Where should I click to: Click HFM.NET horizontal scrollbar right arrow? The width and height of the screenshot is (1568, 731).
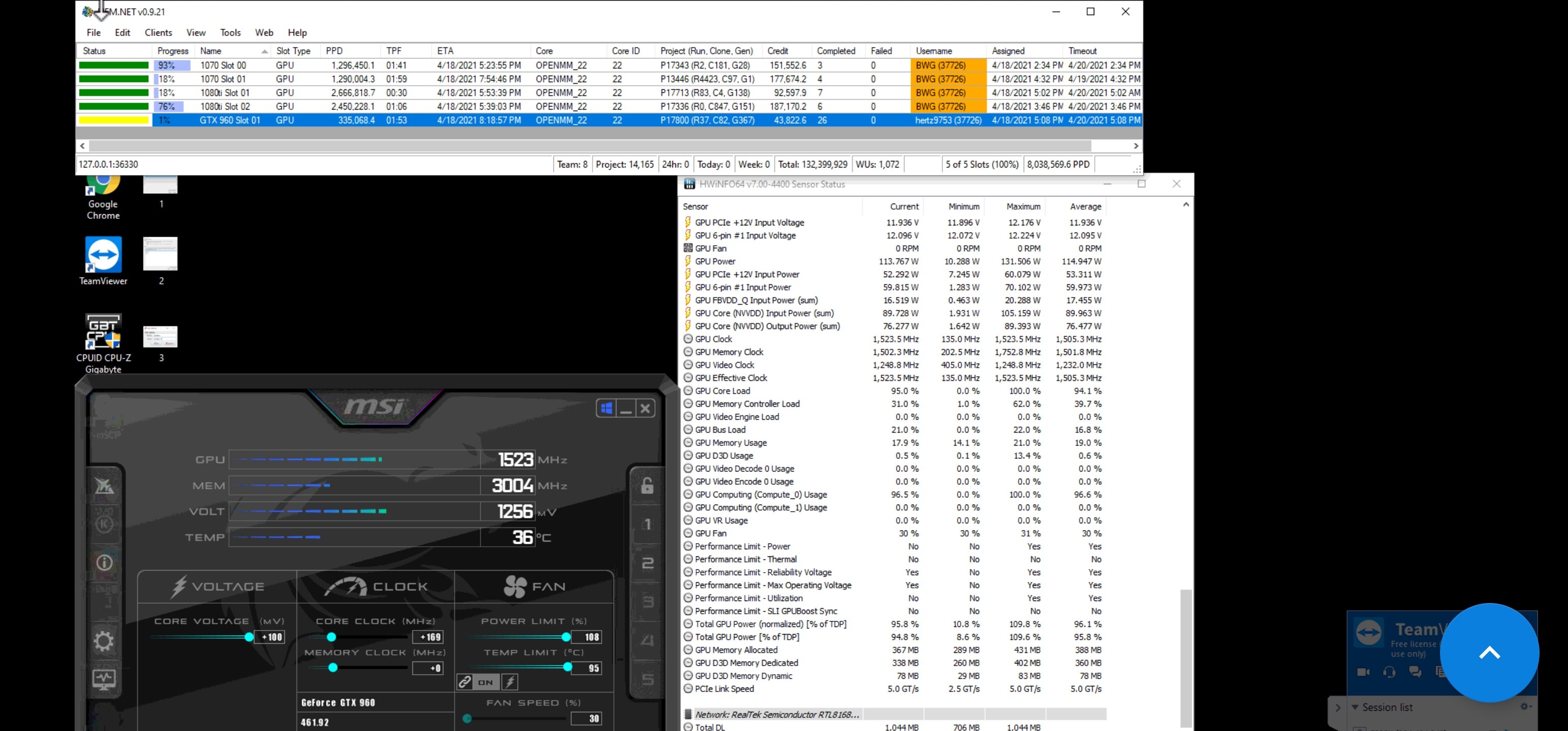[1135, 146]
